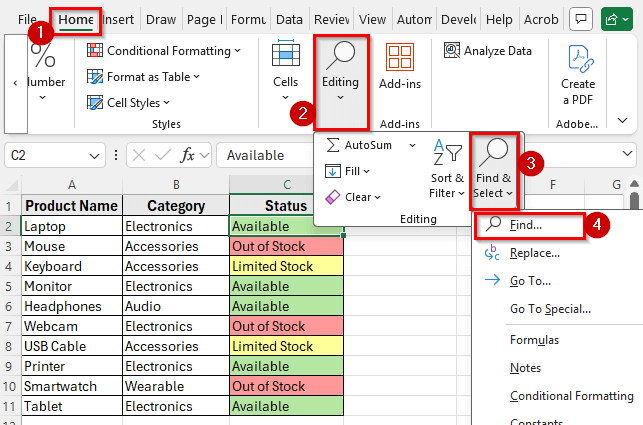Open the Help tab
643x425 pixels.
(x=499, y=19)
